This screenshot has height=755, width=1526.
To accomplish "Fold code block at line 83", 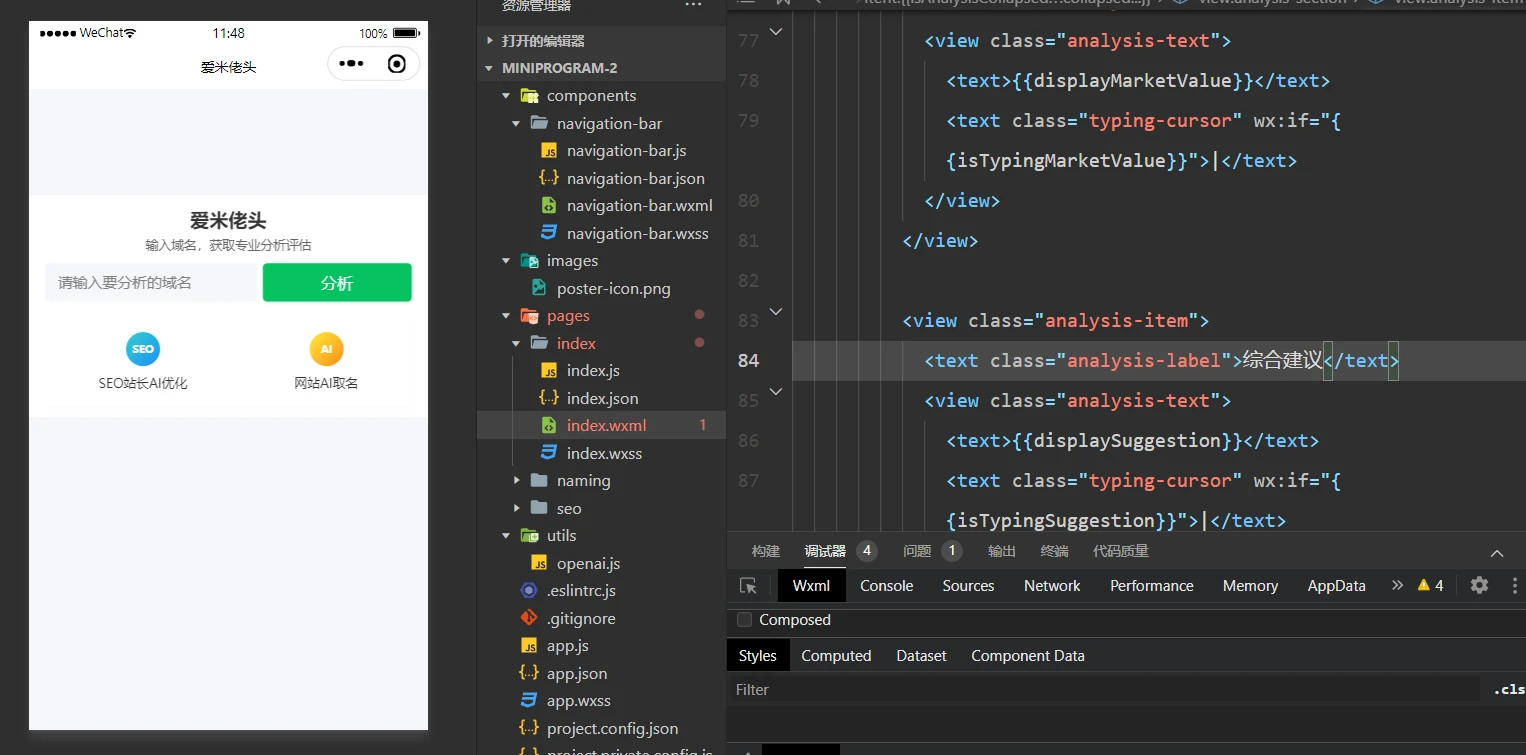I will [776, 312].
